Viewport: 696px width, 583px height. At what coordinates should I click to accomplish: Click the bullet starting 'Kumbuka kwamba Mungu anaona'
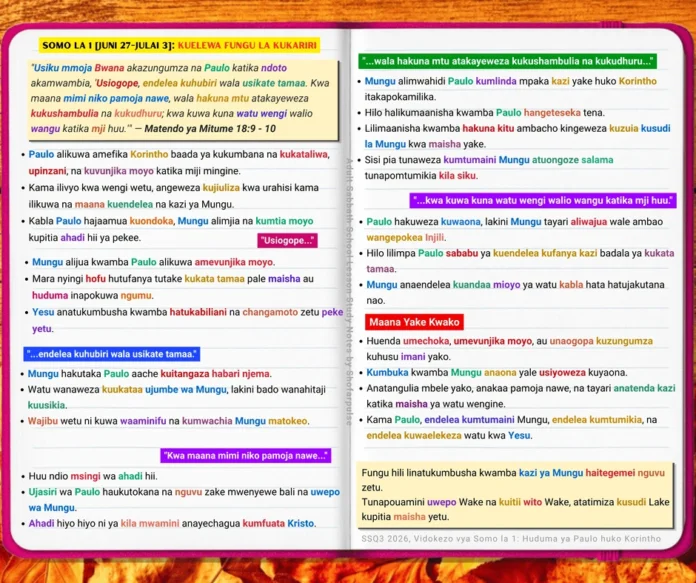pyautogui.click(x=497, y=373)
